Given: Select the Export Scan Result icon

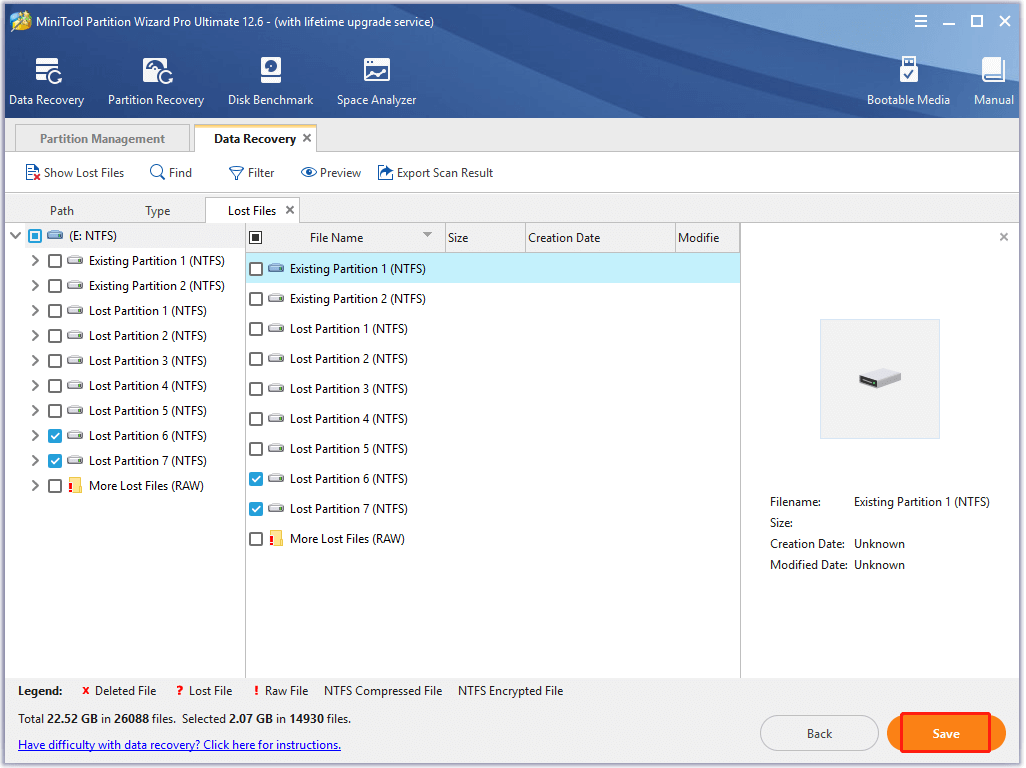Looking at the screenshot, I should pyautogui.click(x=385, y=173).
